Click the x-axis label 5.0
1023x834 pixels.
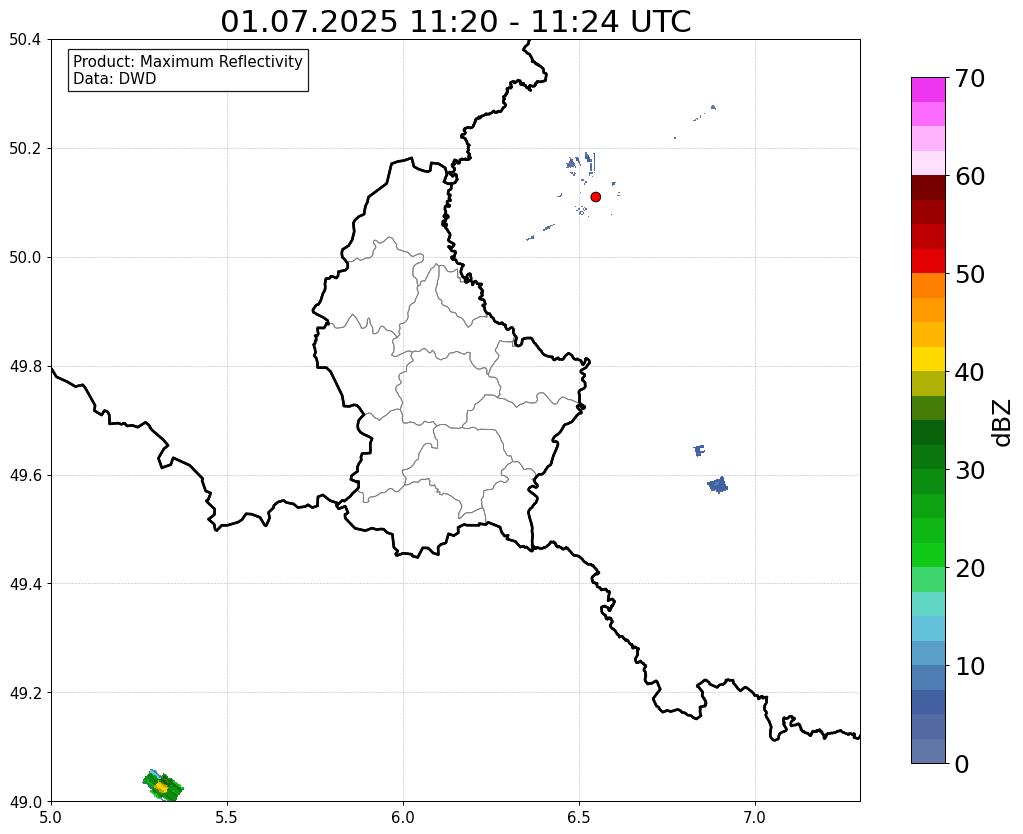[x=51, y=817]
